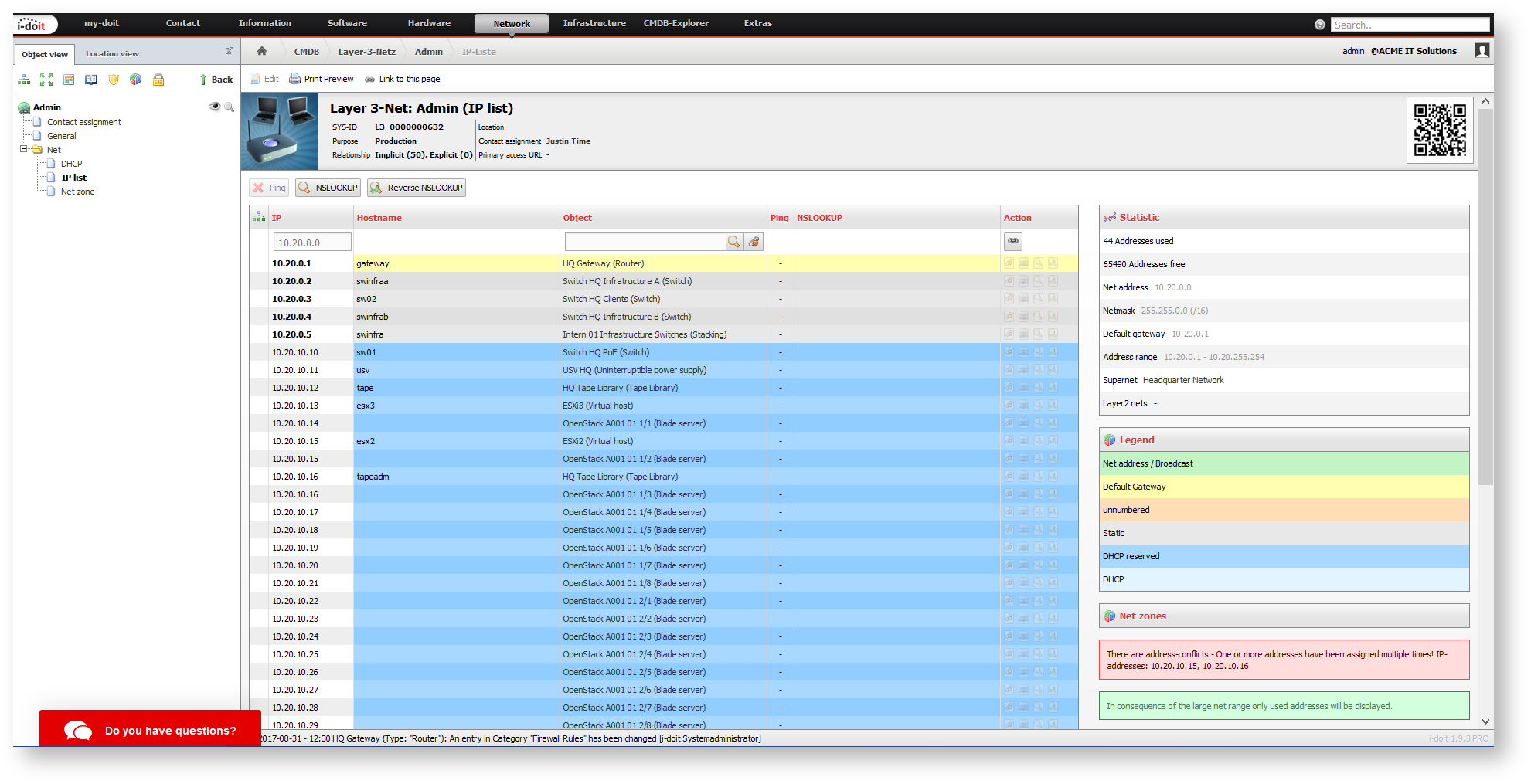
Task: Click the object search magnifier in filter row
Action: tap(734, 242)
